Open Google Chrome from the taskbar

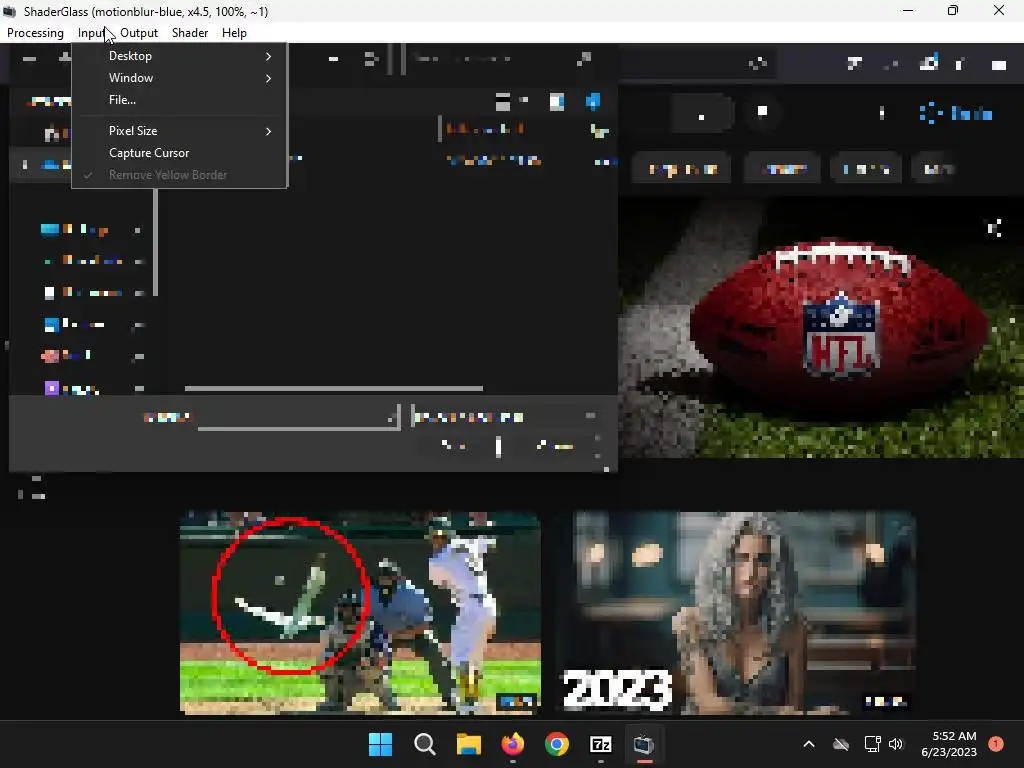click(556, 744)
